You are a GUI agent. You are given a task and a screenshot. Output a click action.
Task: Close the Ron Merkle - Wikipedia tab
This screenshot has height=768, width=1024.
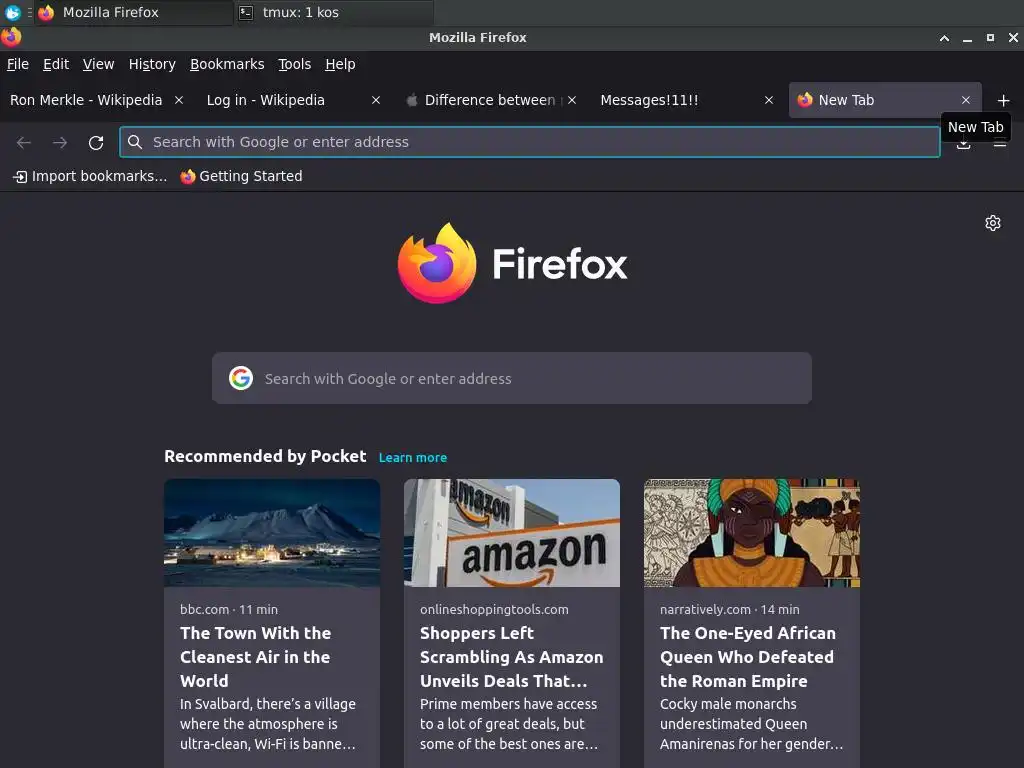179,100
